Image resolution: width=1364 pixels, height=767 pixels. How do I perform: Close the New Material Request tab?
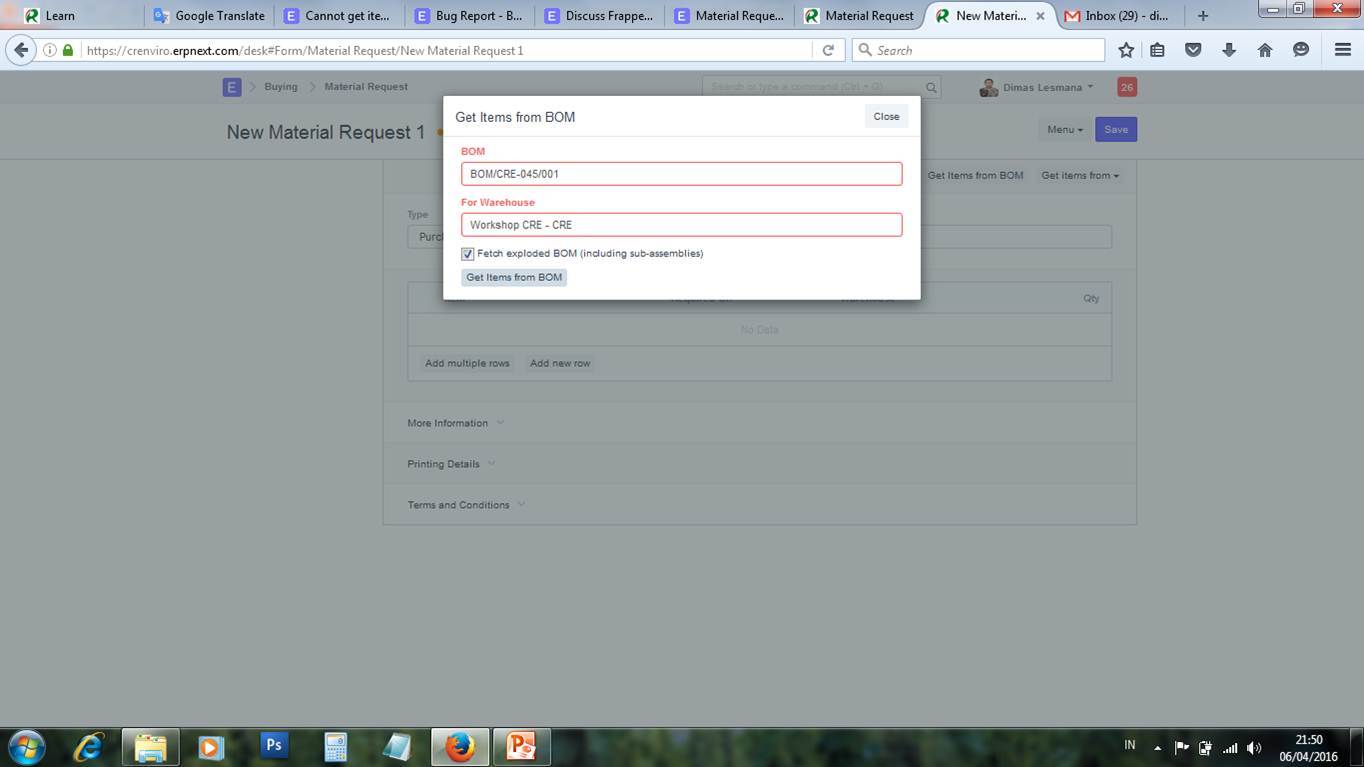pyautogui.click(x=1040, y=16)
